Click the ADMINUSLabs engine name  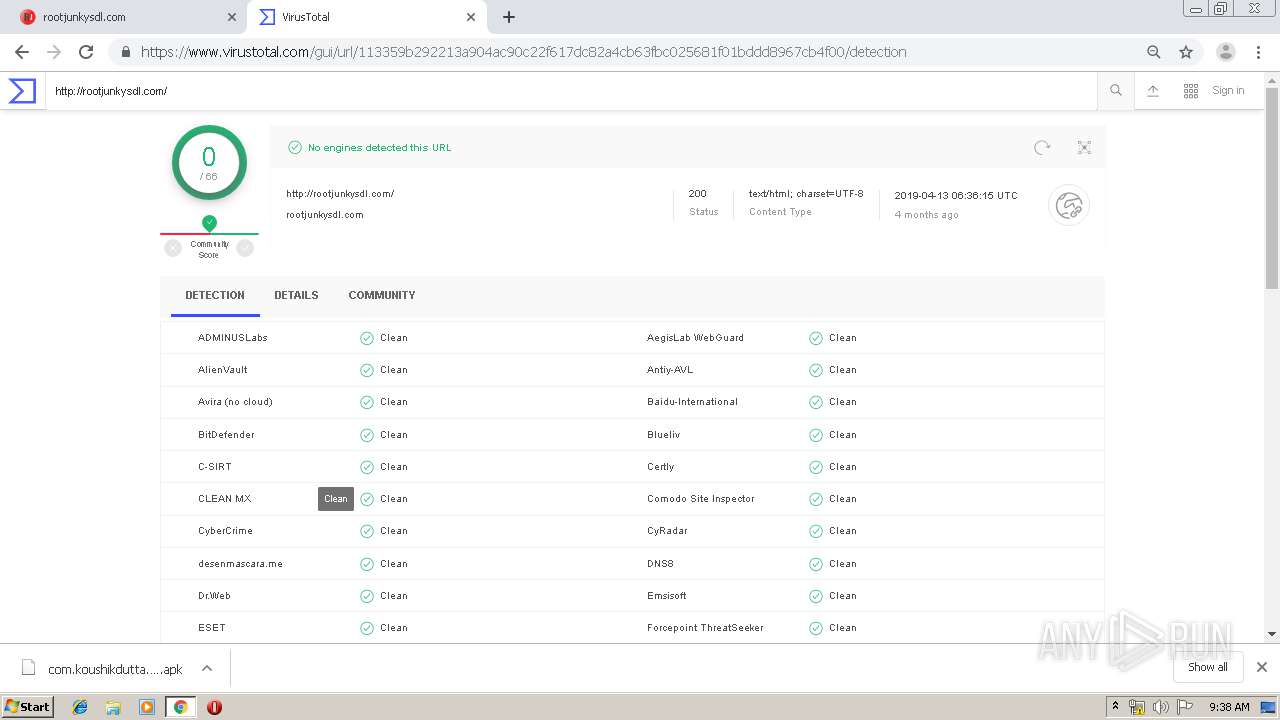[233, 338]
